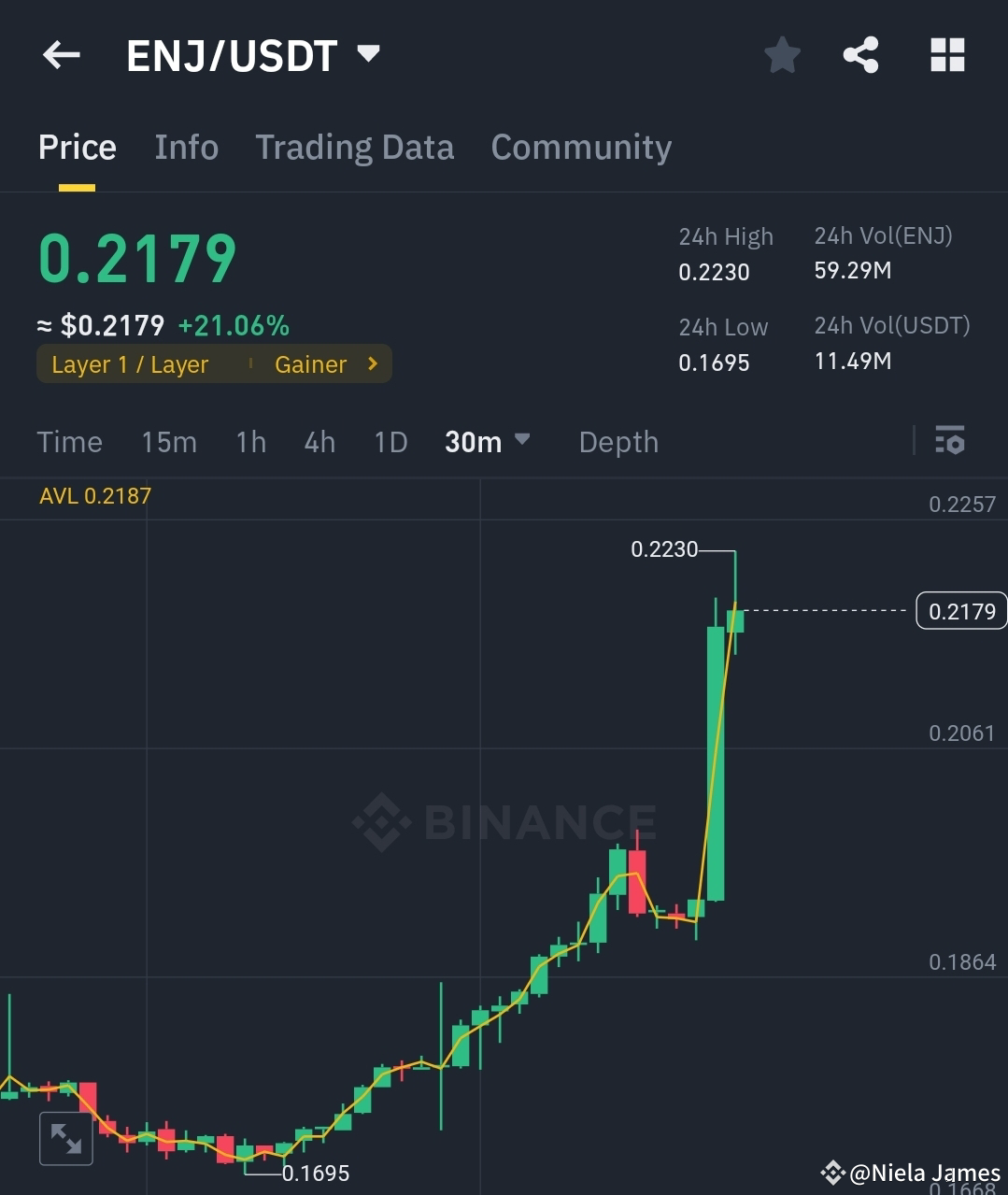
Task: Select the 4h chart interval
Action: [319, 442]
